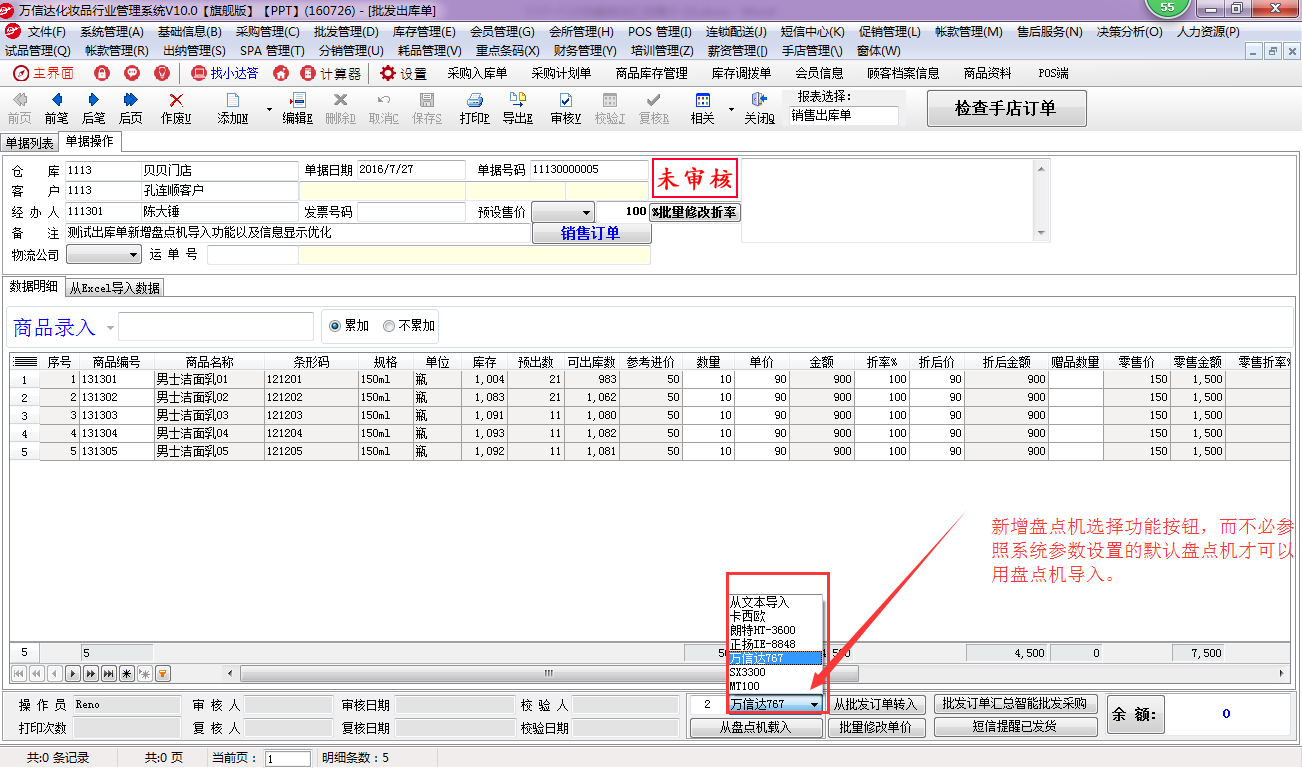Go to next record with 后笔
Image resolution: width=1302 pixels, height=768 pixels.
(x=93, y=108)
